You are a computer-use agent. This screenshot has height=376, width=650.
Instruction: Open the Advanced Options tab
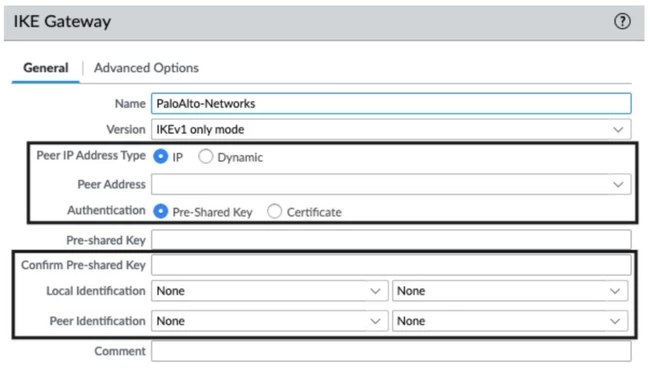(146, 68)
